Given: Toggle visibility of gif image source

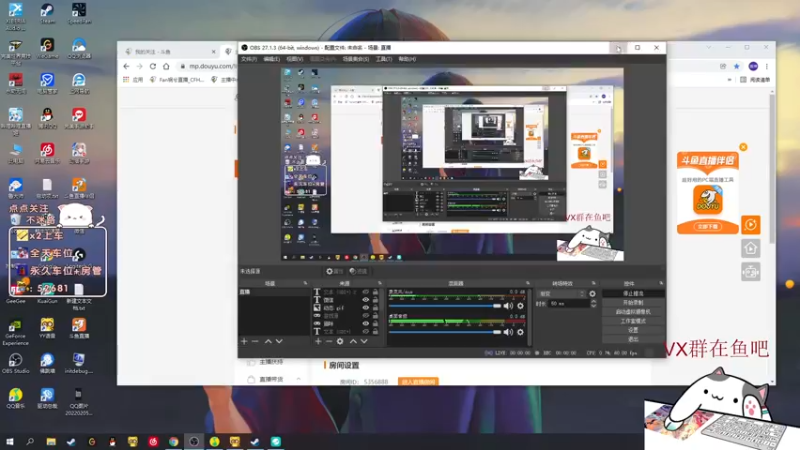Looking at the screenshot, I should 365,308.
